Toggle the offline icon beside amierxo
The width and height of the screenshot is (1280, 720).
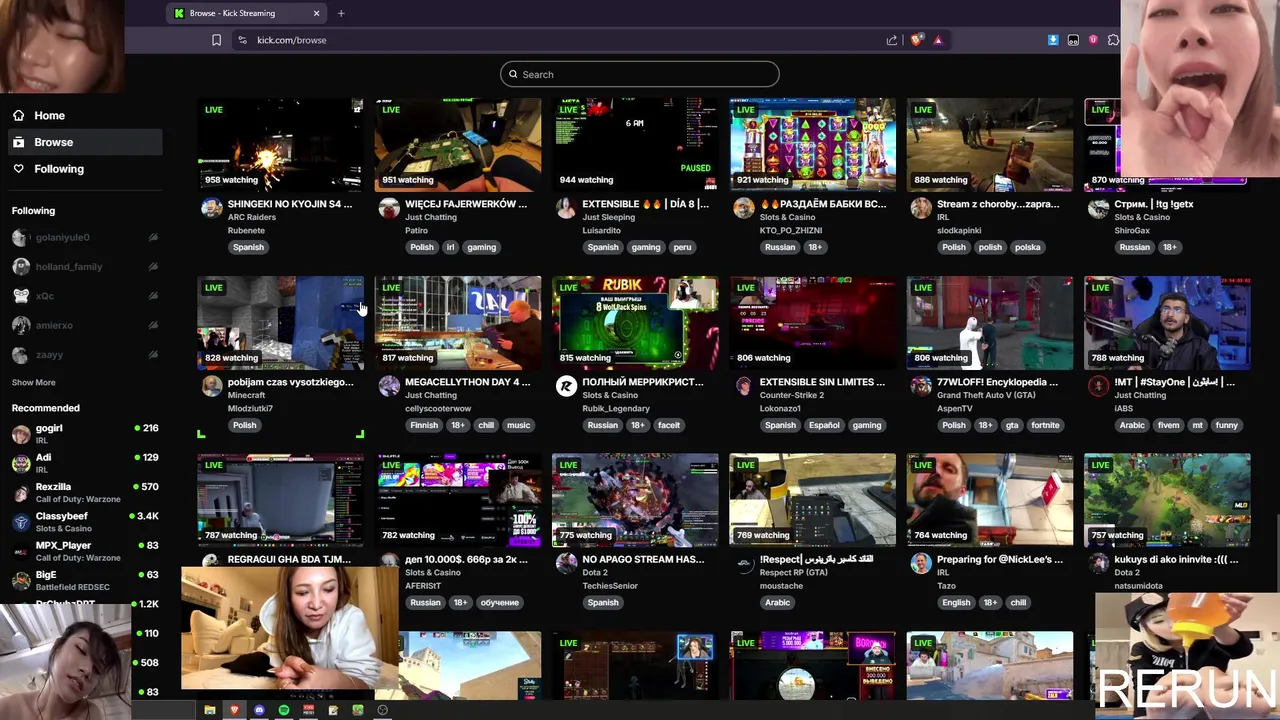pyautogui.click(x=153, y=325)
